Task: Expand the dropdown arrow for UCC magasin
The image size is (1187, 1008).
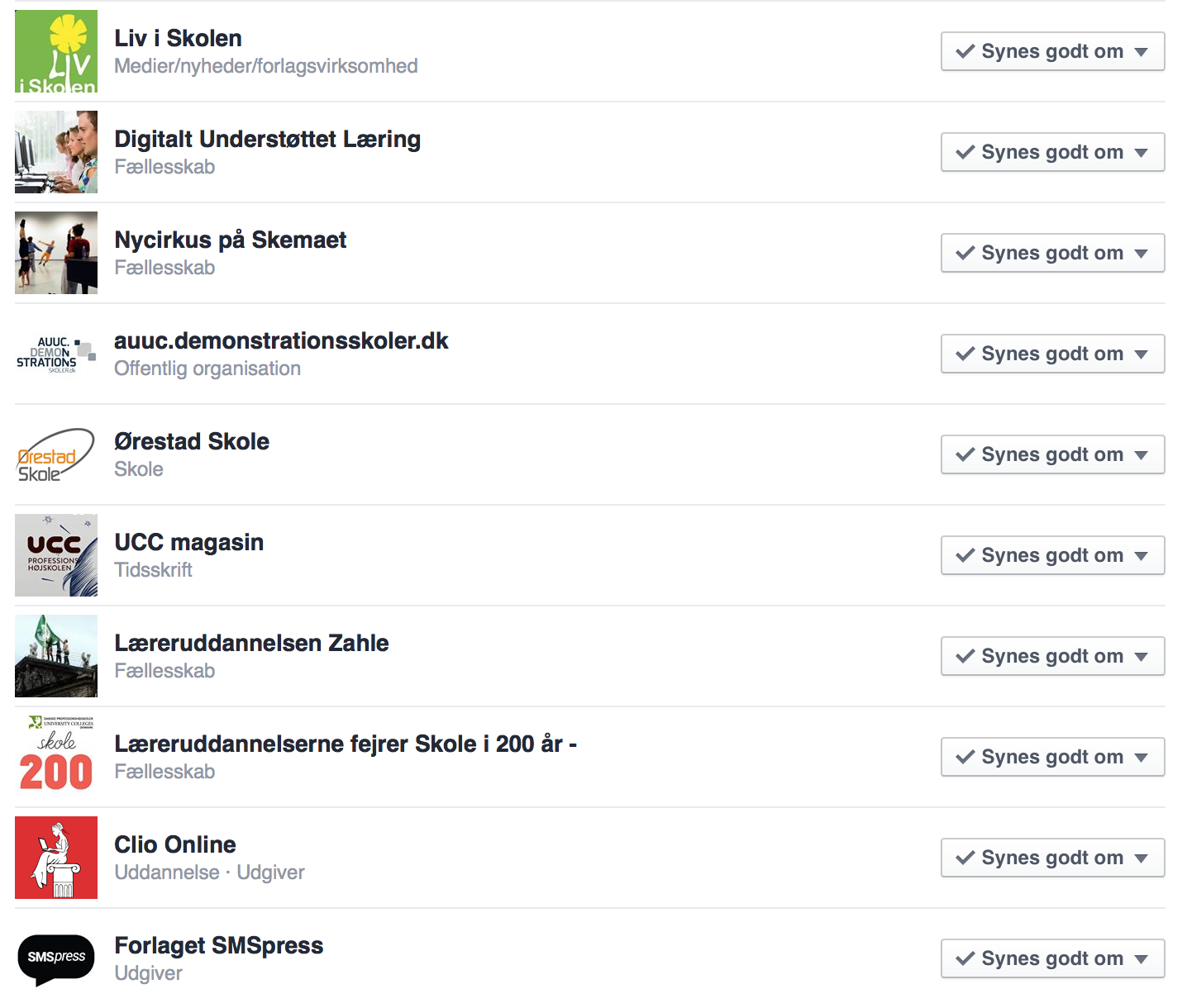Action: (x=1142, y=556)
